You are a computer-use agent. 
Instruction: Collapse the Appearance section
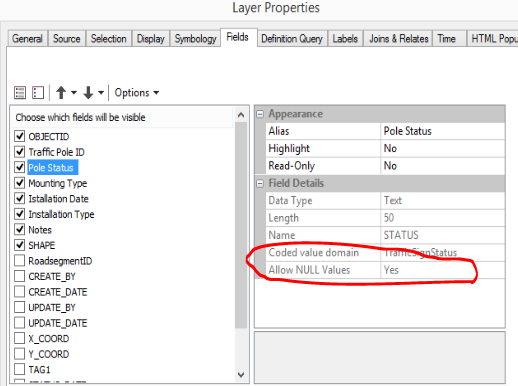click(x=260, y=114)
